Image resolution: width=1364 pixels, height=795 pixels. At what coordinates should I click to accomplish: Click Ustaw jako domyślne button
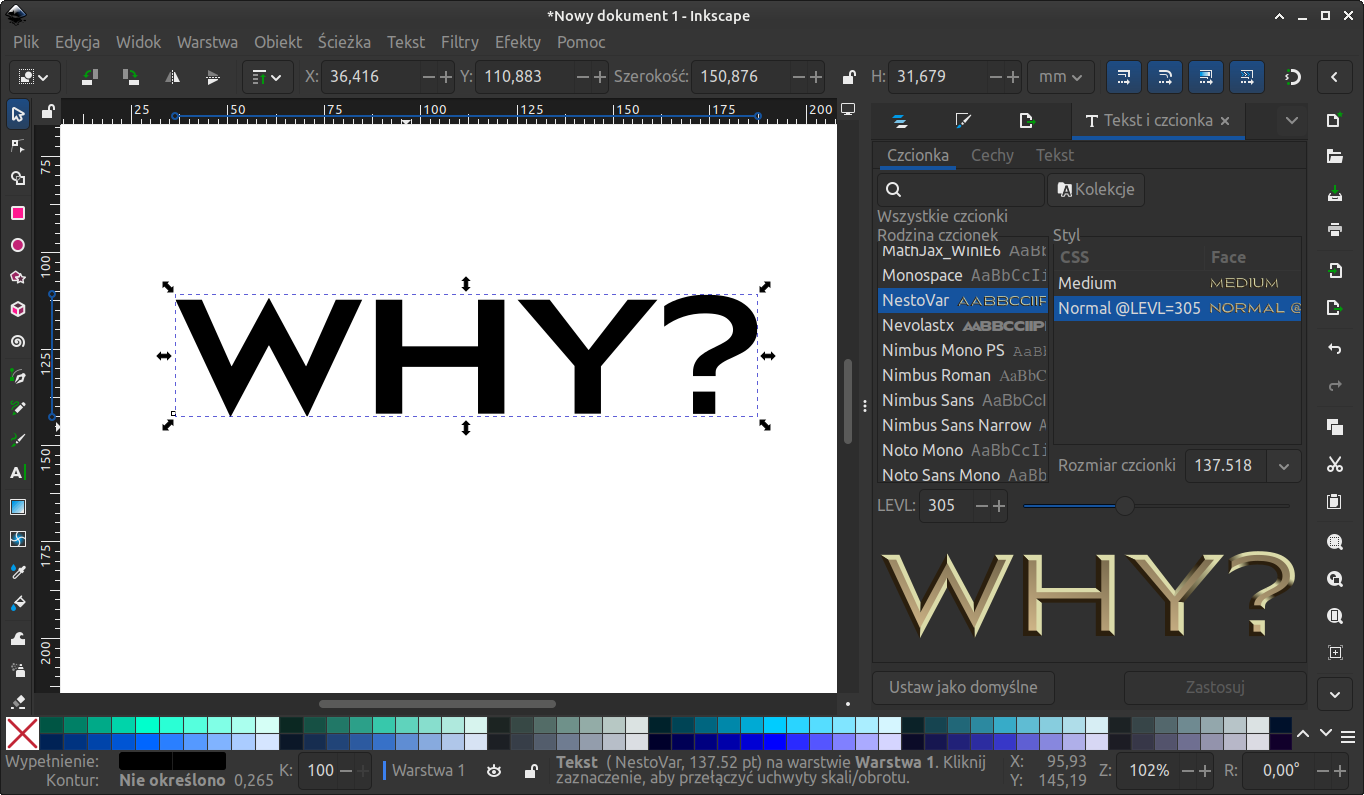(x=964, y=687)
